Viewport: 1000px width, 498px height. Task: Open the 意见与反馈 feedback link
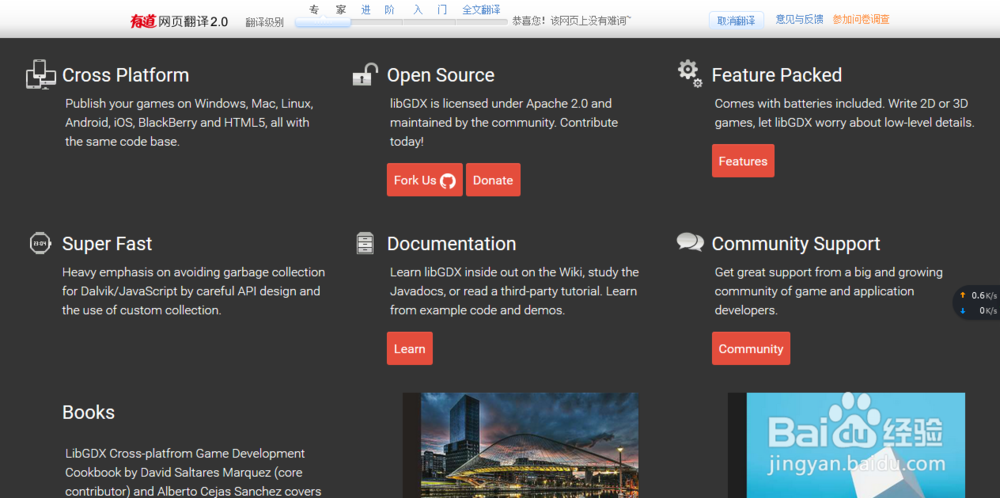(x=799, y=19)
